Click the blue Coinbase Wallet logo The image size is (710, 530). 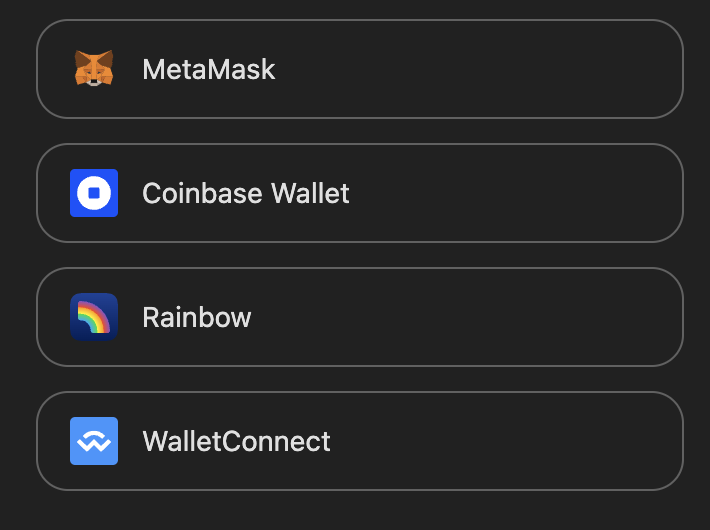pyautogui.click(x=94, y=193)
